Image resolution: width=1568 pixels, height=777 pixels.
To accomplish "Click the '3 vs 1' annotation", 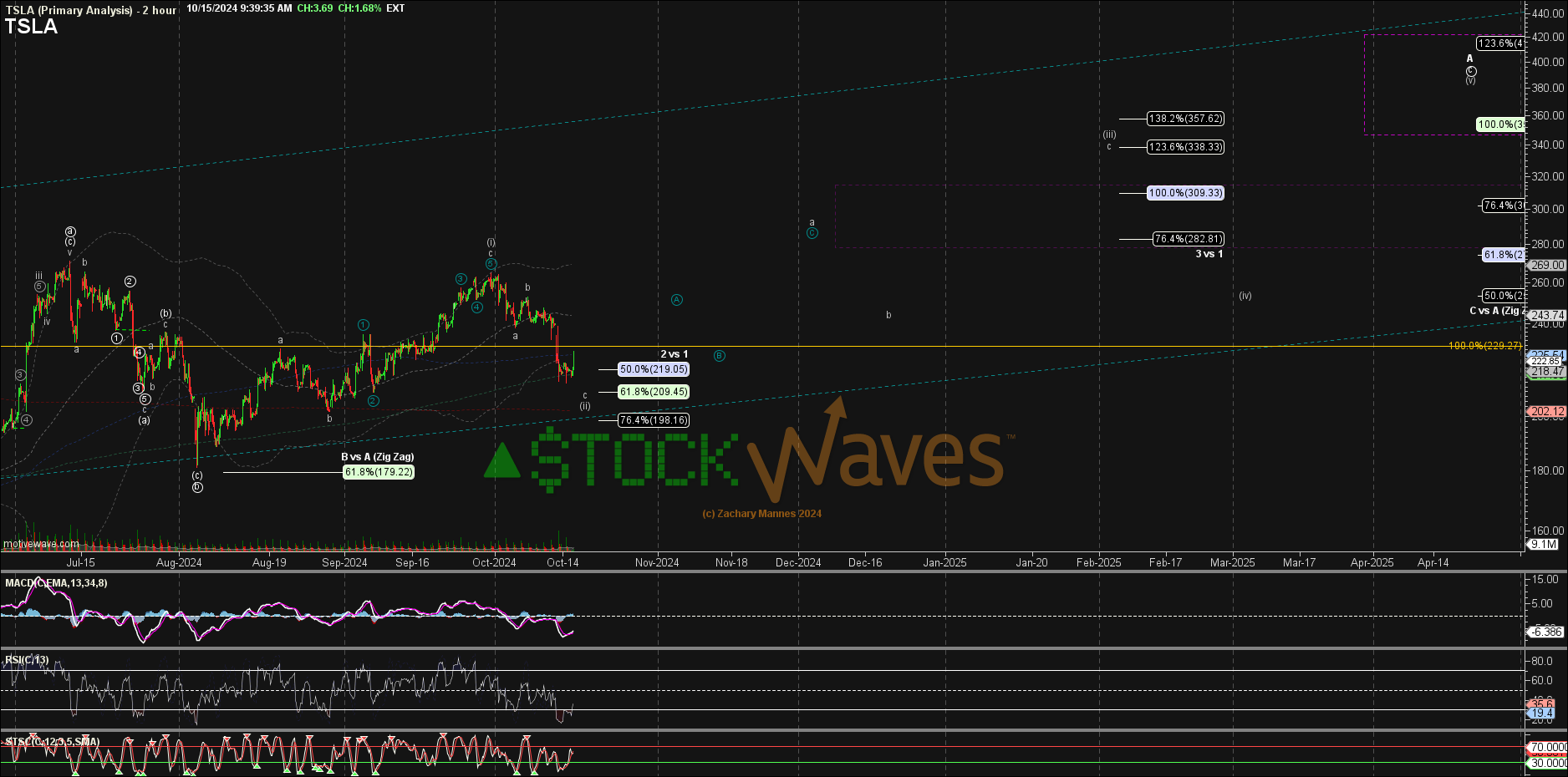I will point(1209,254).
